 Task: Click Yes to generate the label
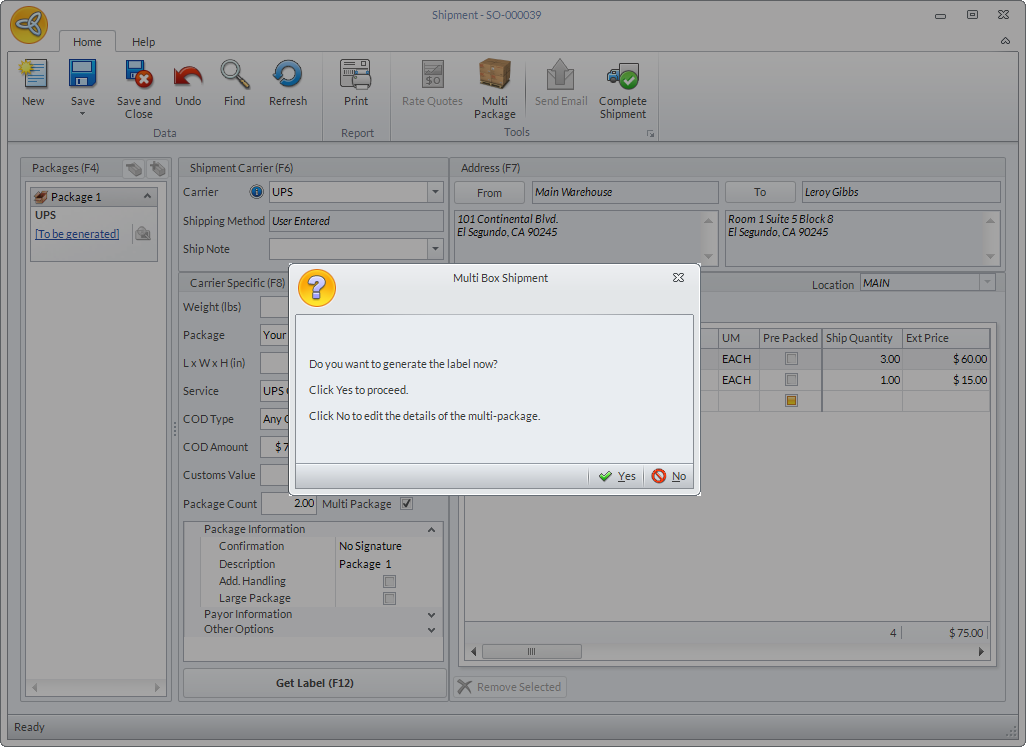(617, 476)
